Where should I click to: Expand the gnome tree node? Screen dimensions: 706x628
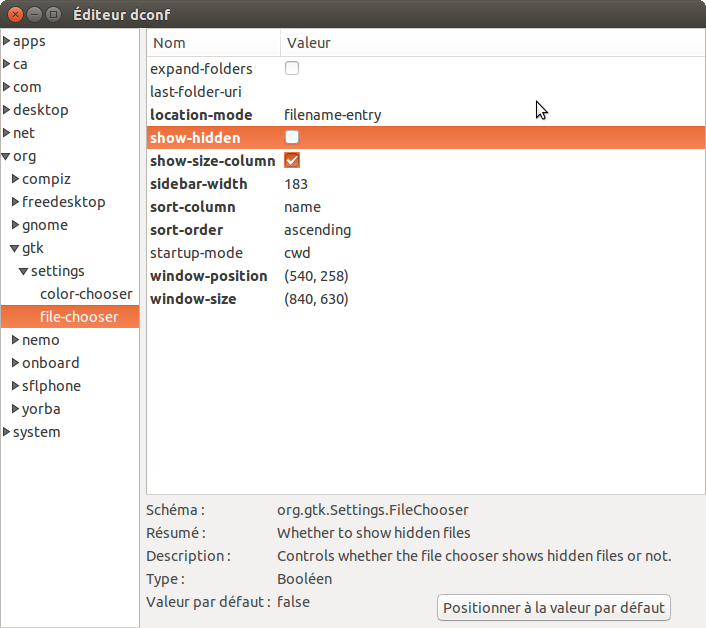(x=15, y=225)
